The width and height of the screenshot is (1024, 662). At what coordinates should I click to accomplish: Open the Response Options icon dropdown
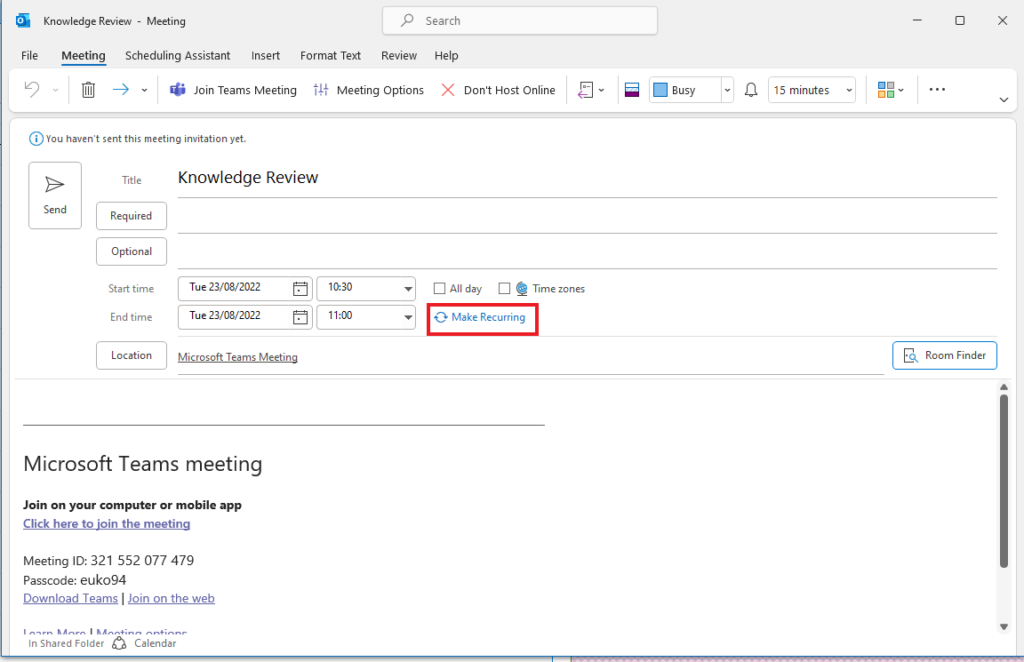591,90
